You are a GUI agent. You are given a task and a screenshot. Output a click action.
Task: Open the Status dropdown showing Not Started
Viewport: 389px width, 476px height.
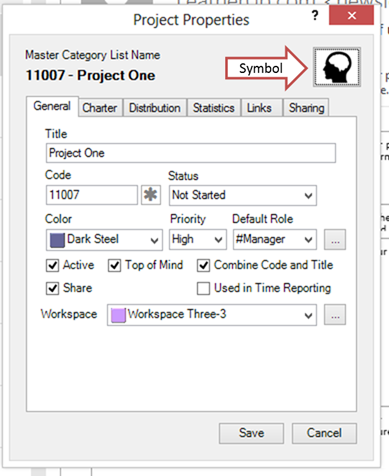[x=243, y=195]
